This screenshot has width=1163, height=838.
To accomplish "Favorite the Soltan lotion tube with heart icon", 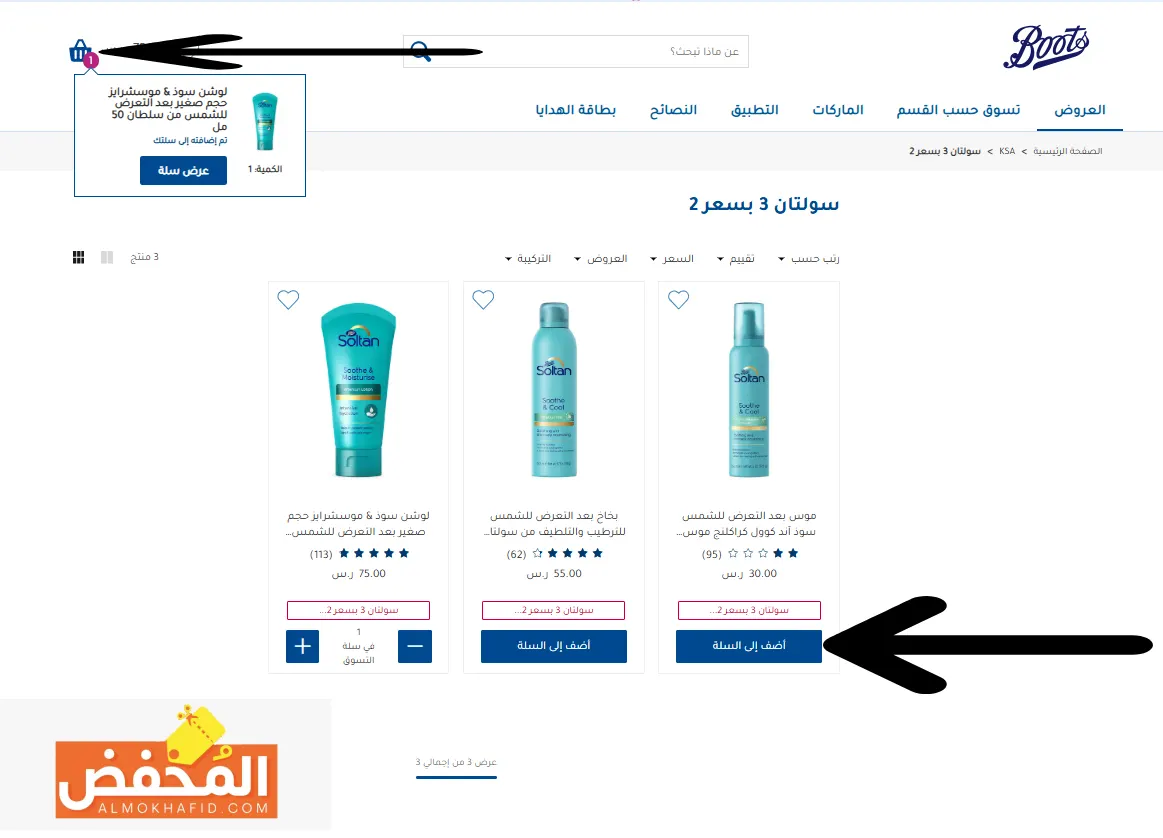I will point(288,300).
